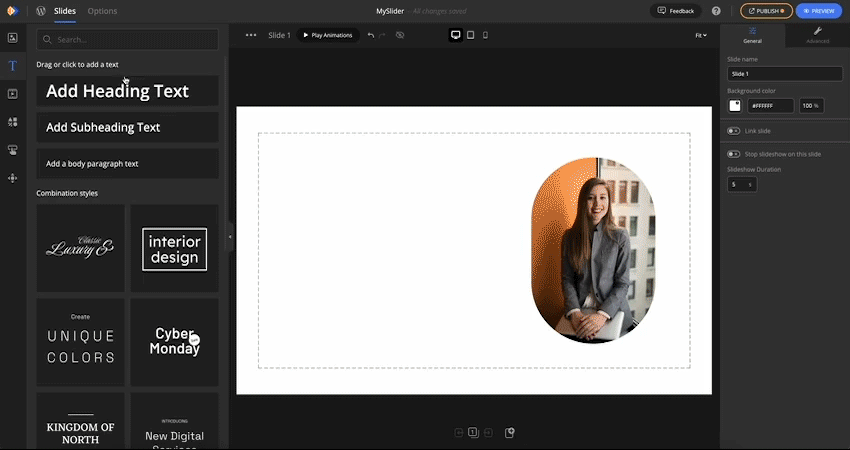Add a new slide
The image size is (850, 450).
510,433
